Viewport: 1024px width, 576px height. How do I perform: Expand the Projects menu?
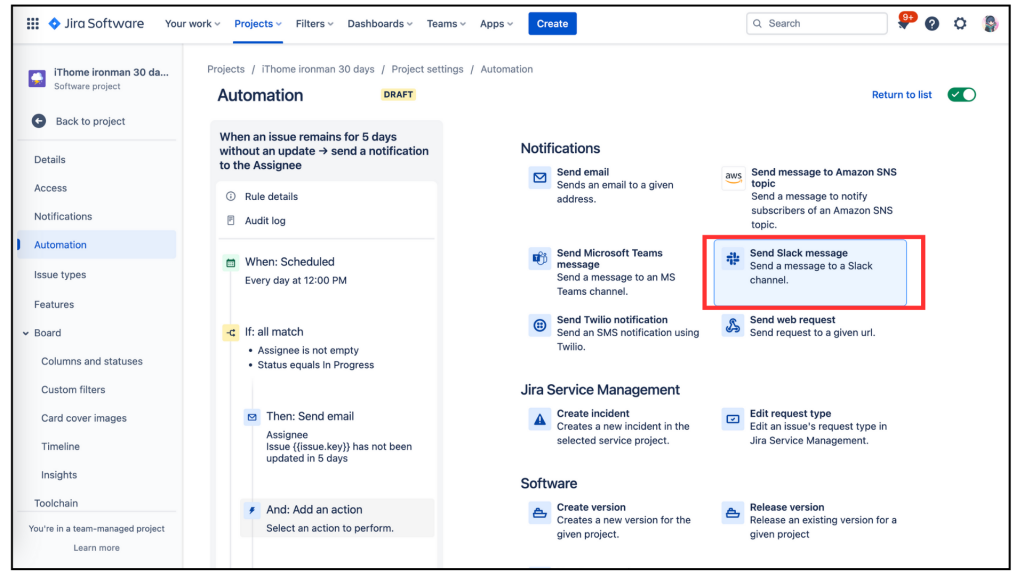coord(258,24)
